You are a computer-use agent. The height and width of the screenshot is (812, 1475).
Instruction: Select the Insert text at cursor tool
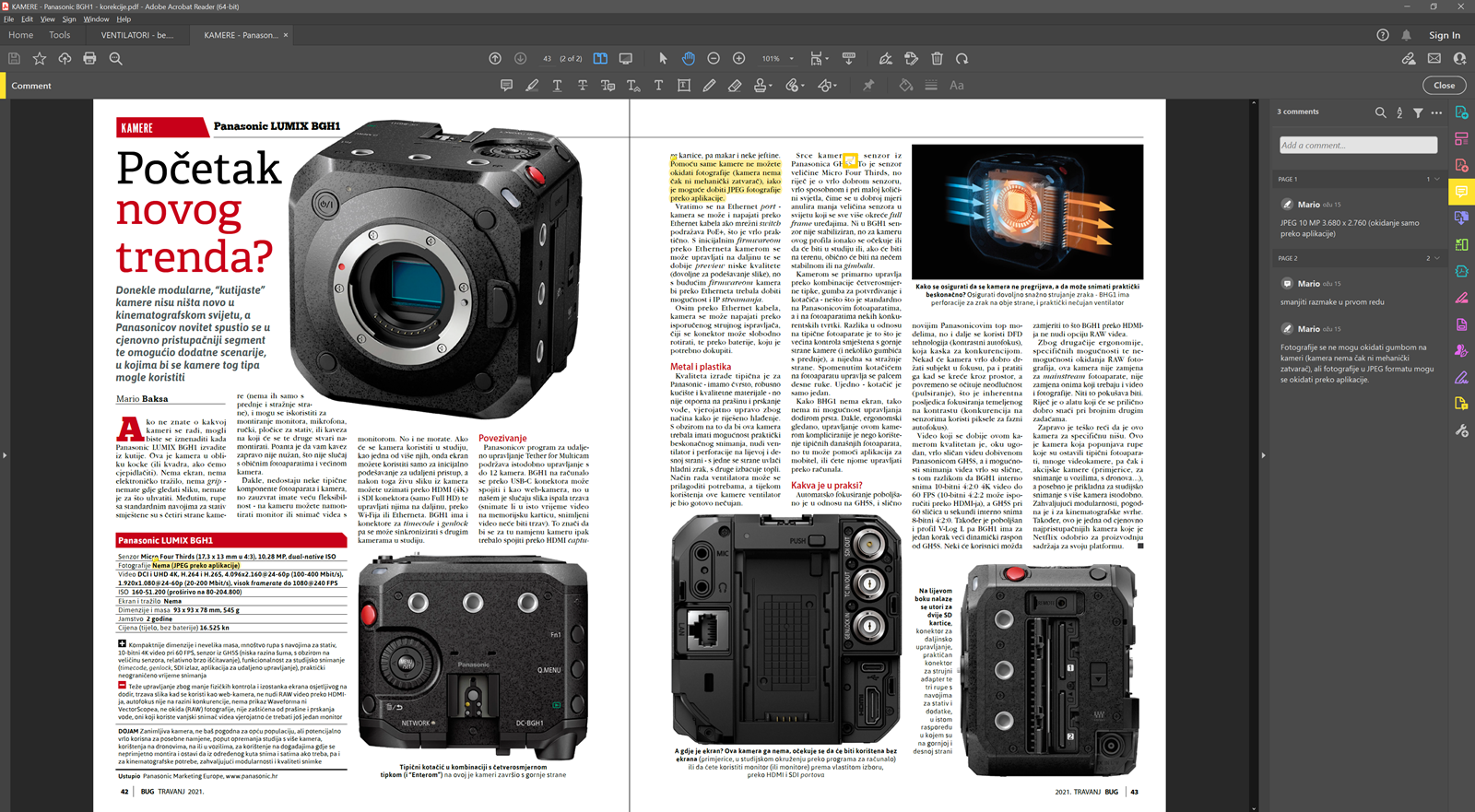click(633, 86)
